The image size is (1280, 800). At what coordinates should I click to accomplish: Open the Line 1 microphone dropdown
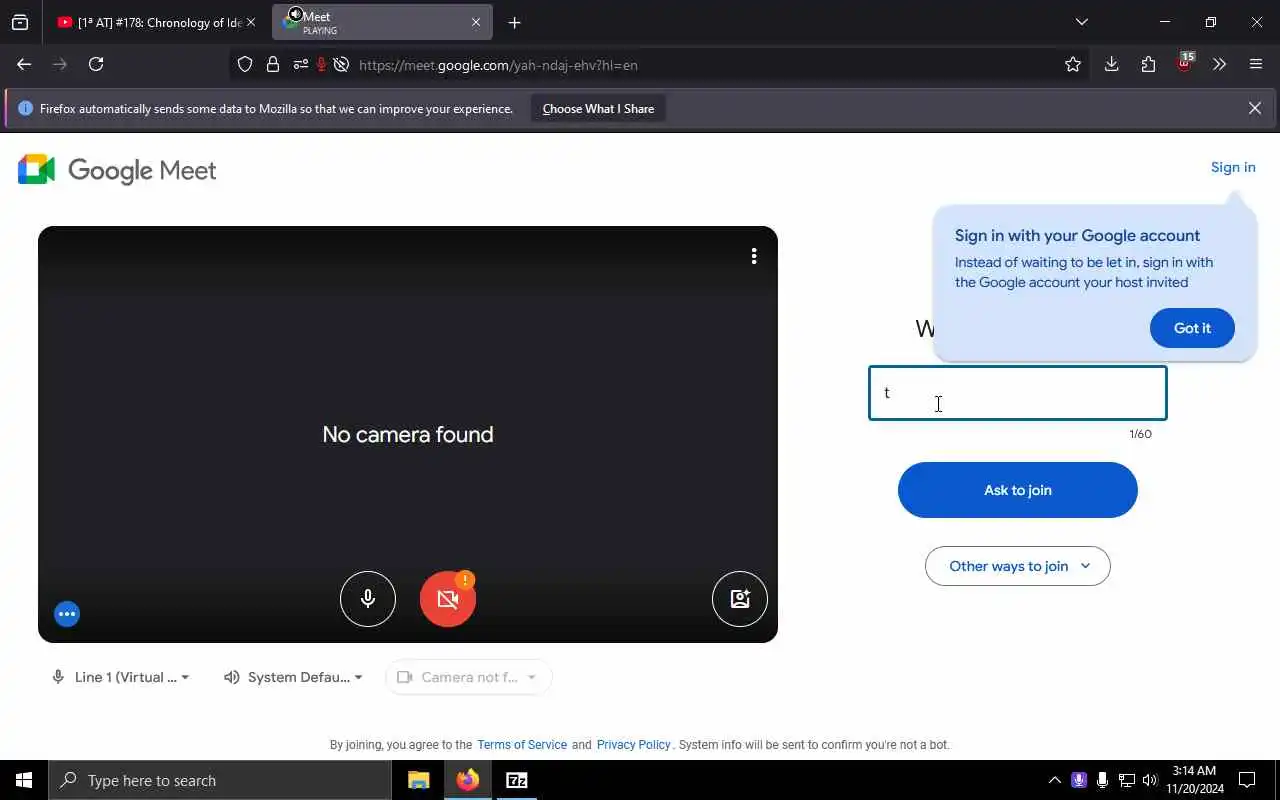pos(120,677)
